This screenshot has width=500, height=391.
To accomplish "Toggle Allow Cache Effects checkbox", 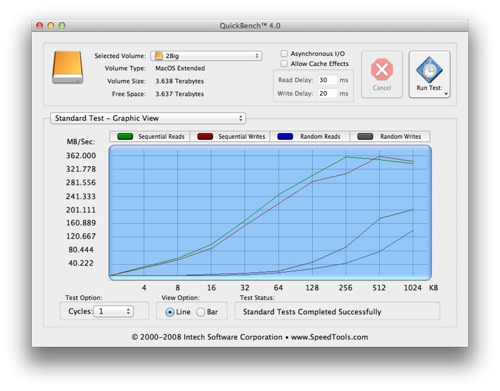I will click(284, 63).
